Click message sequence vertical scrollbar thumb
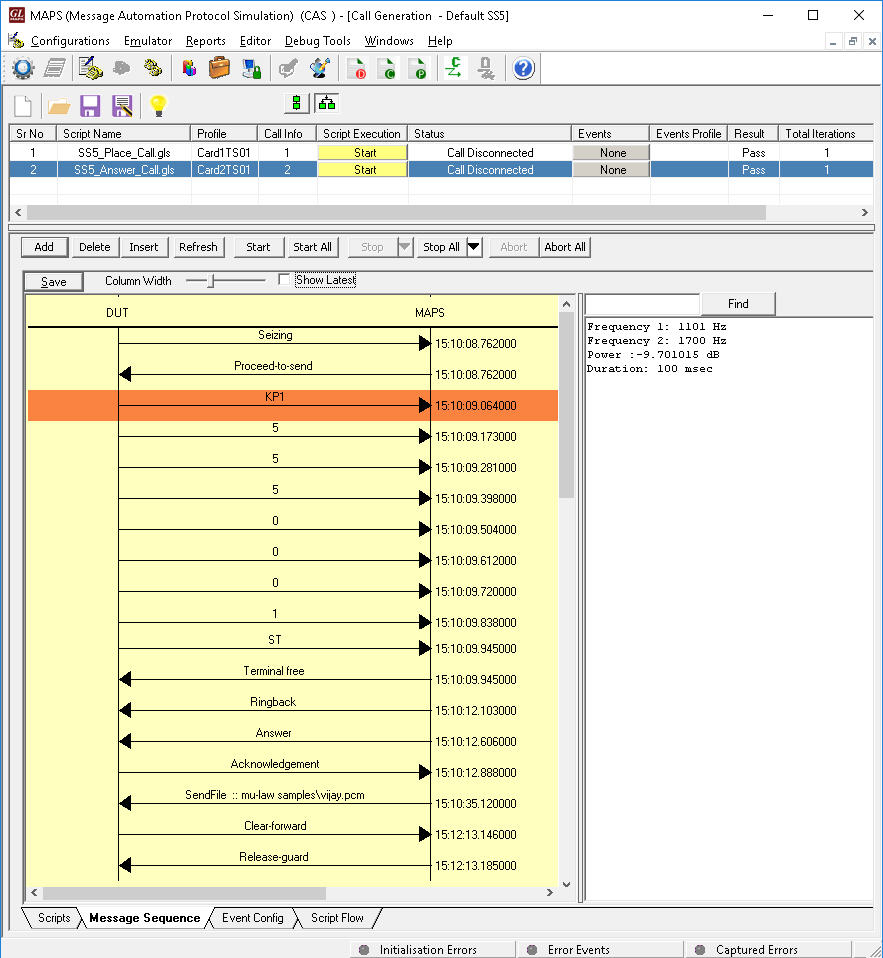 coord(566,404)
